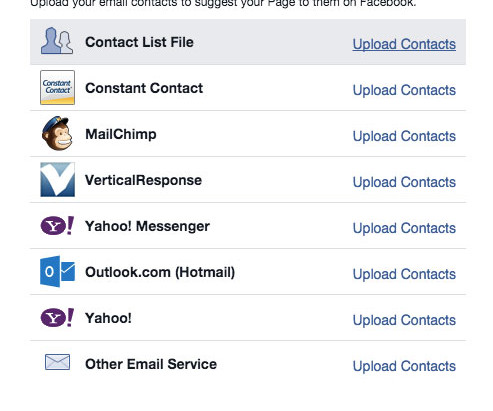Image resolution: width=493 pixels, height=411 pixels.
Task: Upload Contacts from MailChimp
Action: pos(404,136)
